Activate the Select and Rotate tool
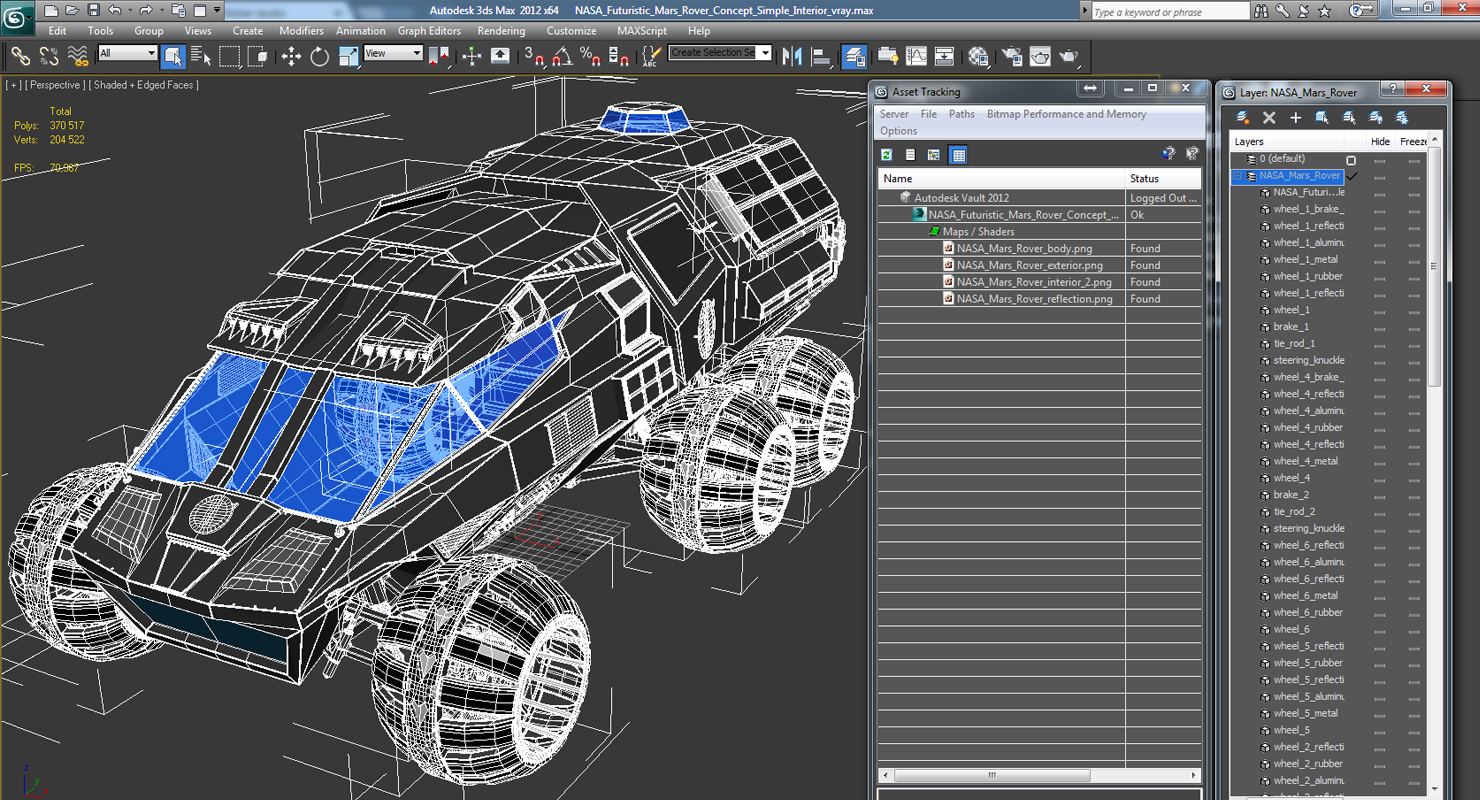 (320, 56)
